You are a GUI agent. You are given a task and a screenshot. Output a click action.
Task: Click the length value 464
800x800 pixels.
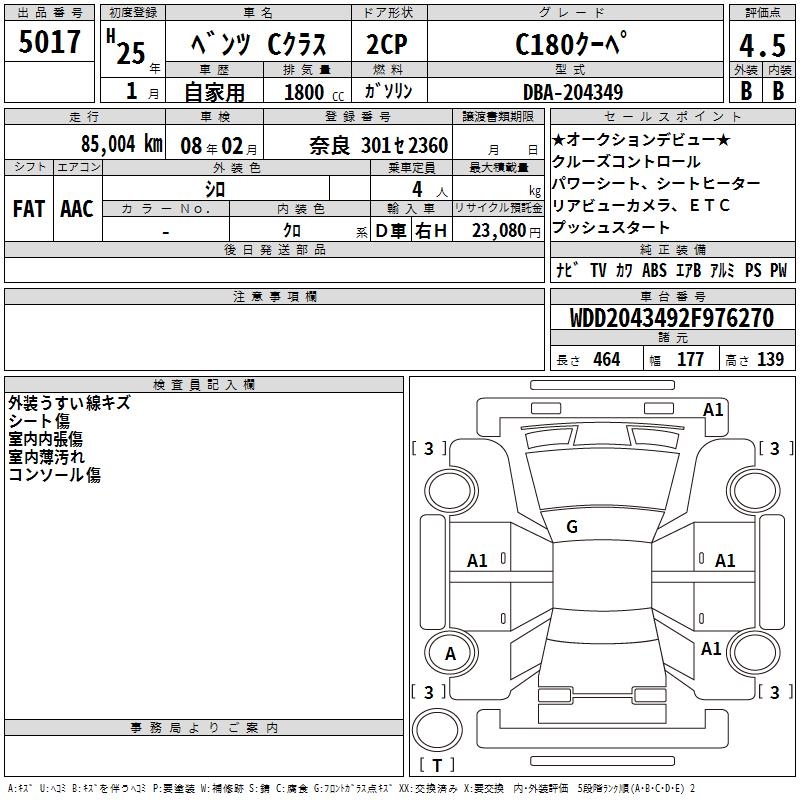coord(607,359)
